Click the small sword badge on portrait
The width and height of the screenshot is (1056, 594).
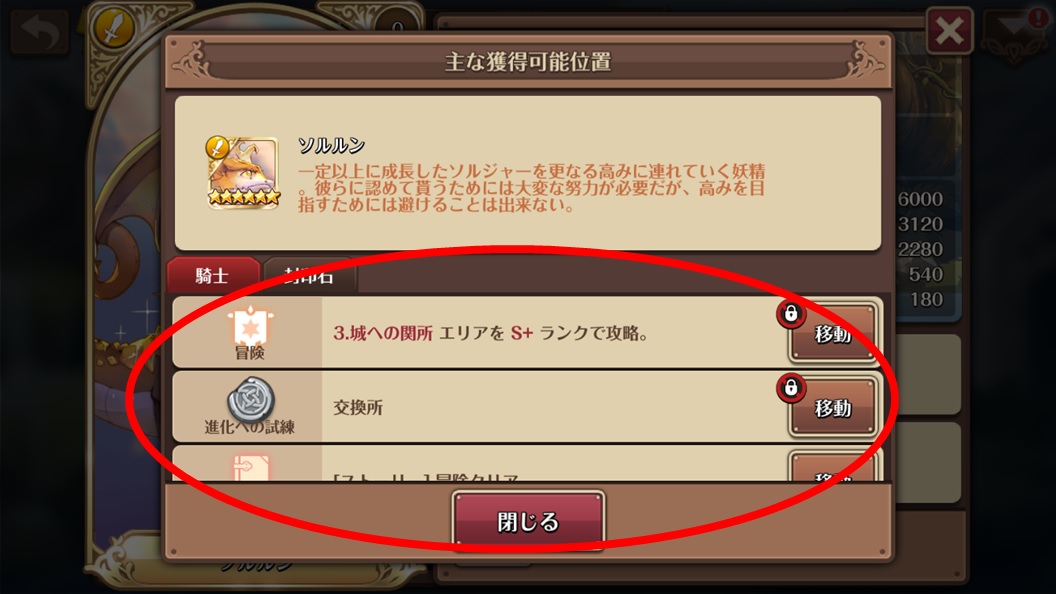(218, 146)
